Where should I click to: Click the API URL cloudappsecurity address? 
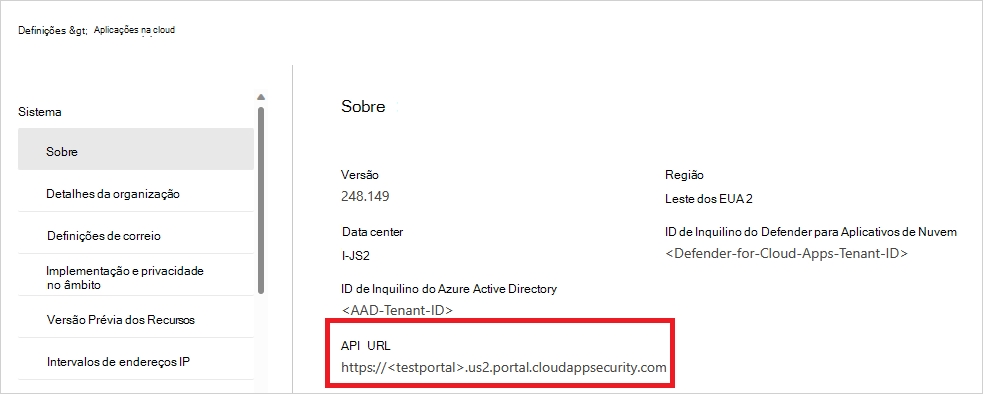(503, 368)
